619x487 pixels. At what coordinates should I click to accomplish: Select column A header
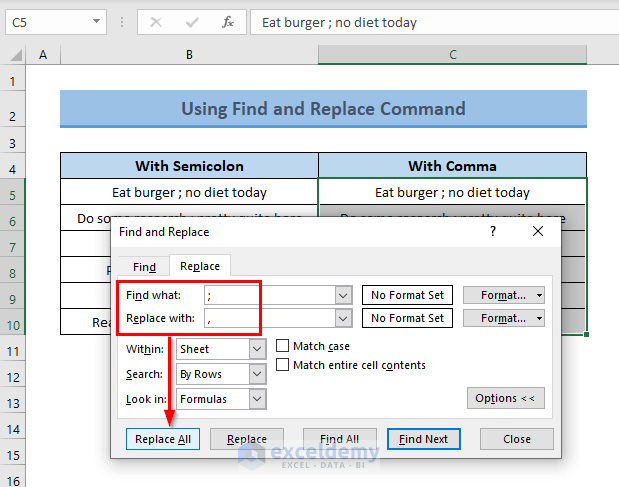click(x=43, y=54)
